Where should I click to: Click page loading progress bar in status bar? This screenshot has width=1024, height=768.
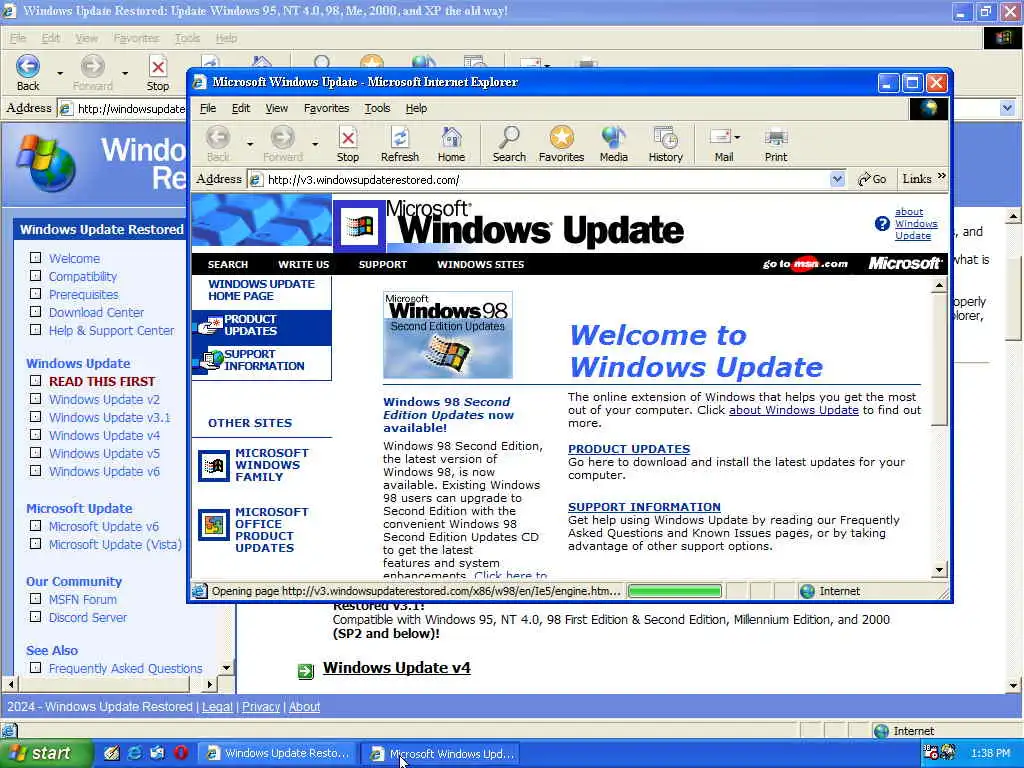pos(675,591)
